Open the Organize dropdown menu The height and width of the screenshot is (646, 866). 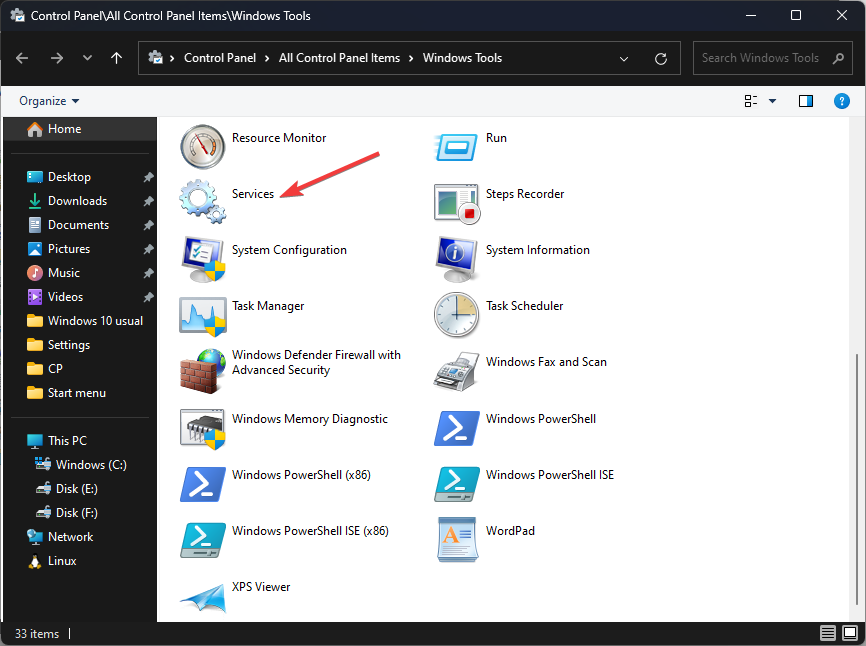click(x=49, y=101)
